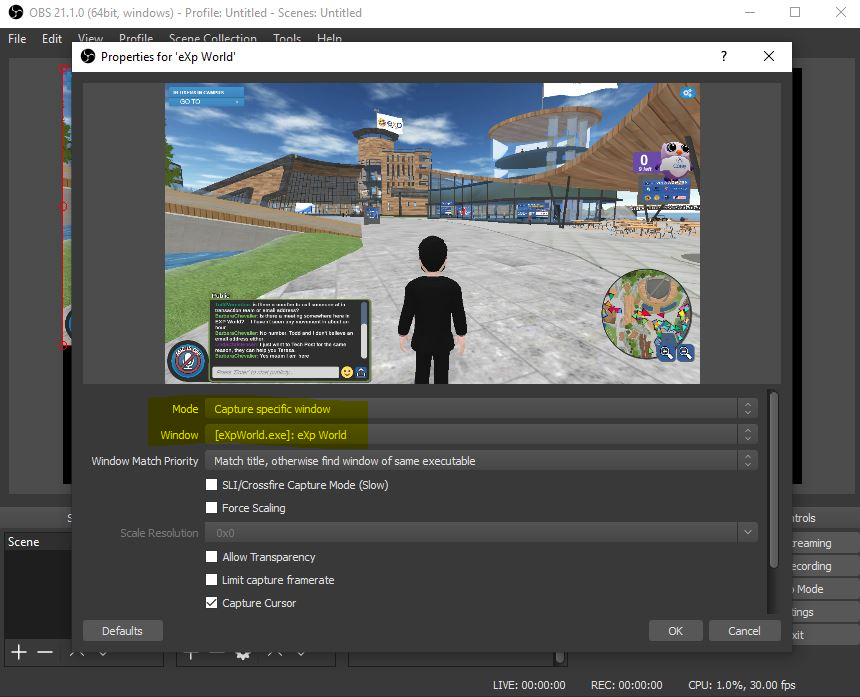Click the help question mark in Properties dialog
This screenshot has width=860, height=697.
point(724,56)
